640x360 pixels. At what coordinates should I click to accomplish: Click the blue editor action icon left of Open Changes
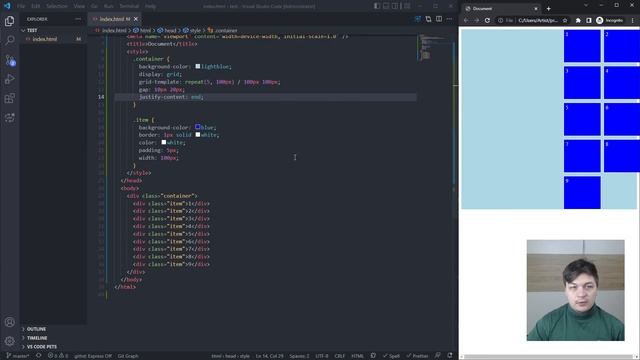point(418,19)
